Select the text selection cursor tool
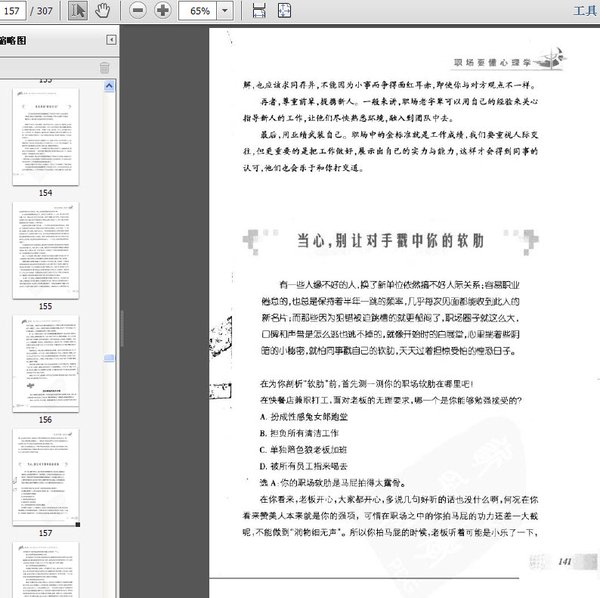The height and width of the screenshot is (598, 600). coord(78,10)
